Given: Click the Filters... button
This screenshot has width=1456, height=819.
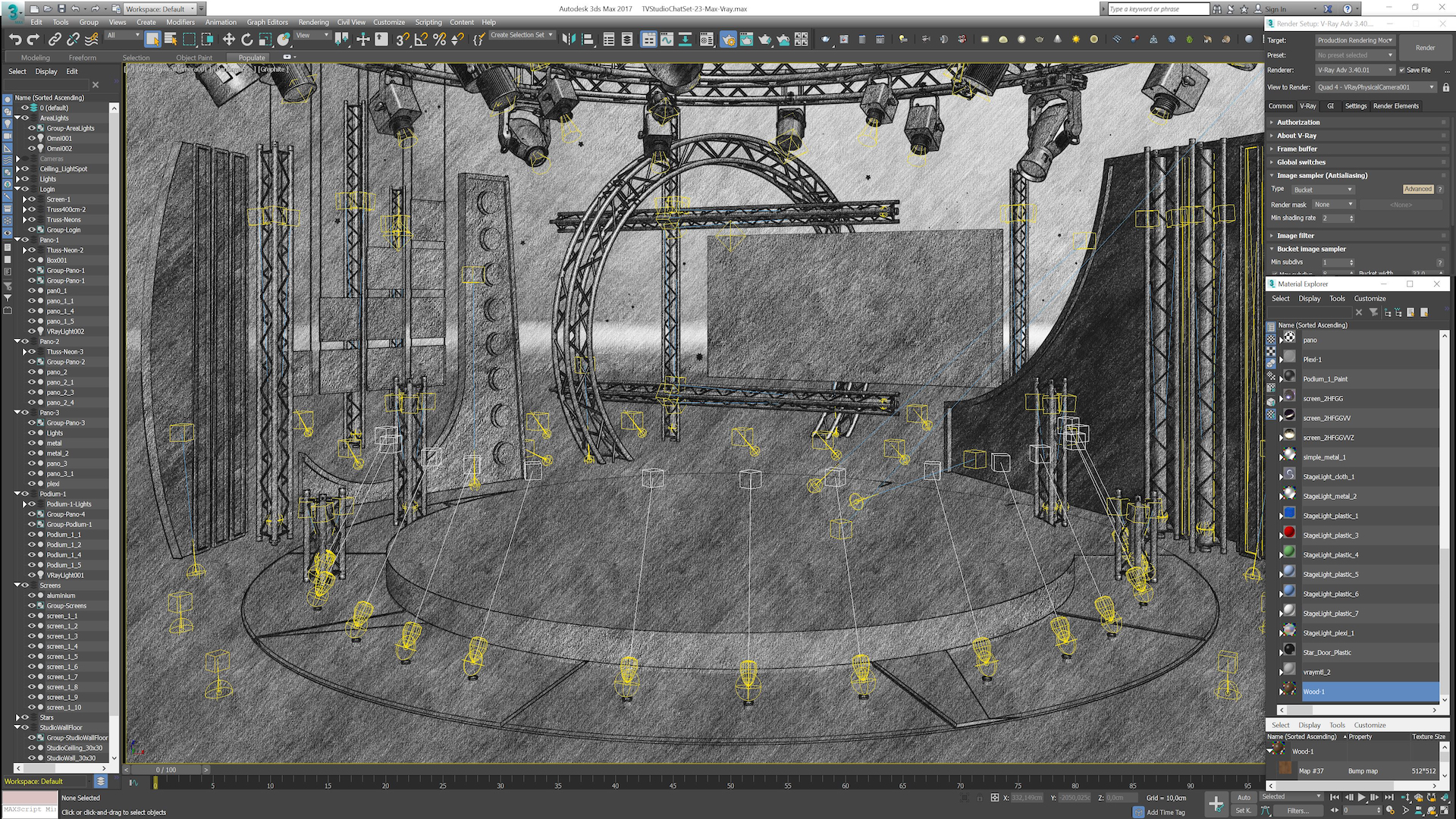Looking at the screenshot, I should 1297,811.
